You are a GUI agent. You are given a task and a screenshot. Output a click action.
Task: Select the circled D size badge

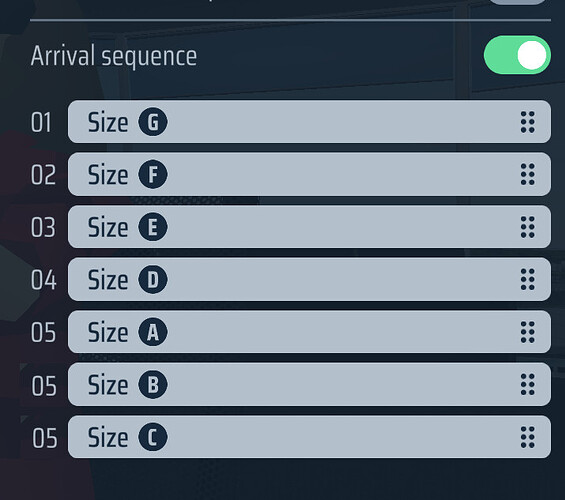point(153,280)
